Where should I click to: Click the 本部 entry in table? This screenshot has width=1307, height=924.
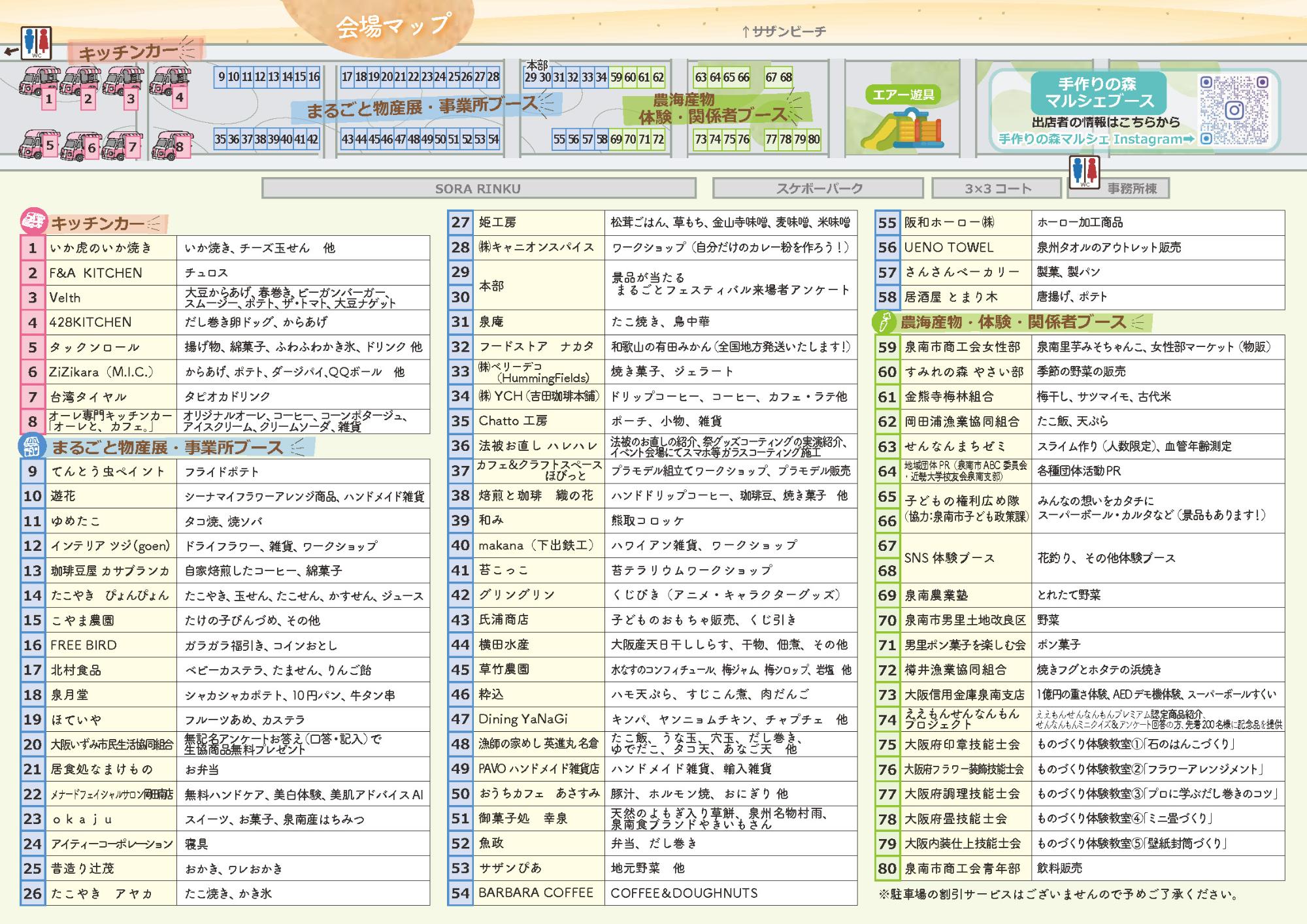pos(491,285)
